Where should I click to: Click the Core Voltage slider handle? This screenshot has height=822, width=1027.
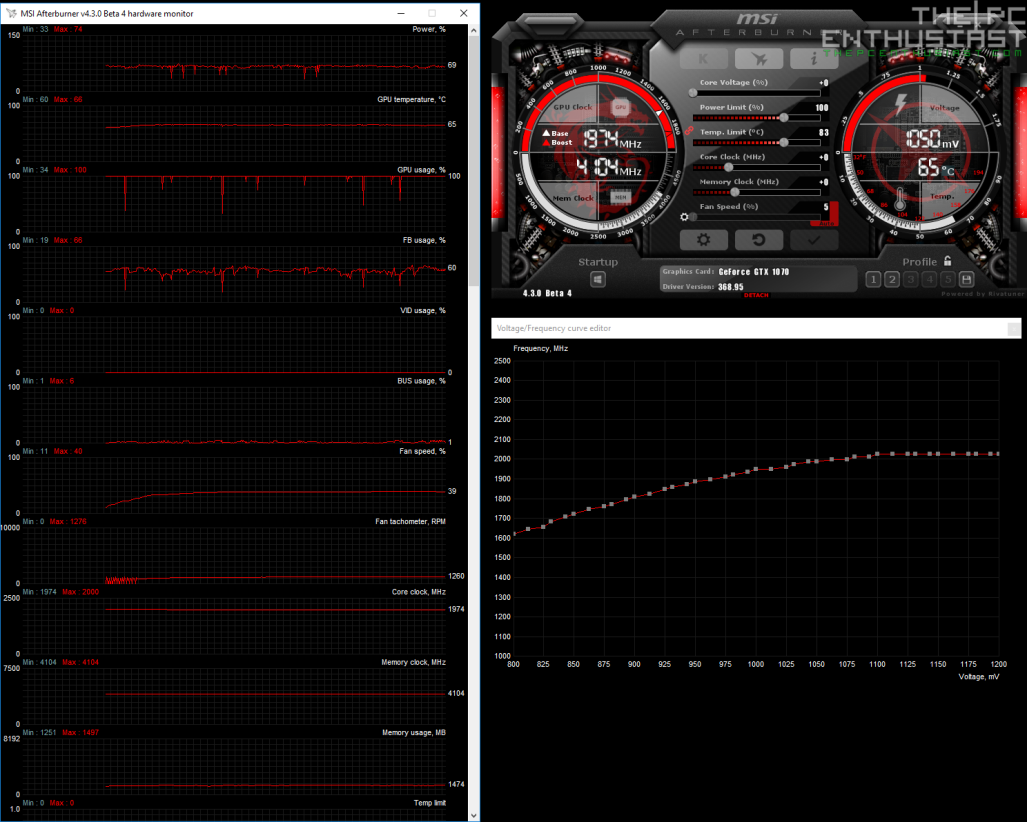coord(693,93)
